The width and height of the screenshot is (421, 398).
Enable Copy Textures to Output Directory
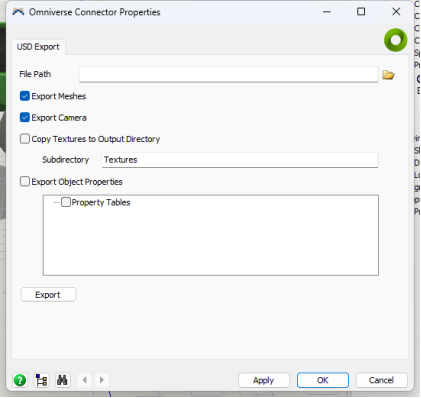25,139
